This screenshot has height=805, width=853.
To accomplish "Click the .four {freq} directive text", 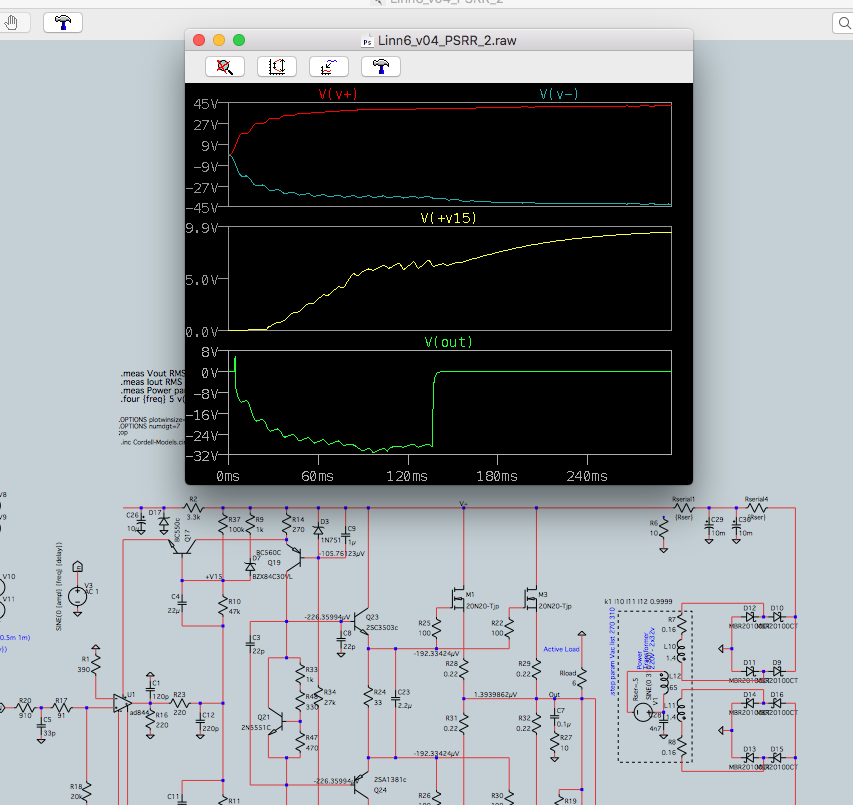I will point(152,399).
